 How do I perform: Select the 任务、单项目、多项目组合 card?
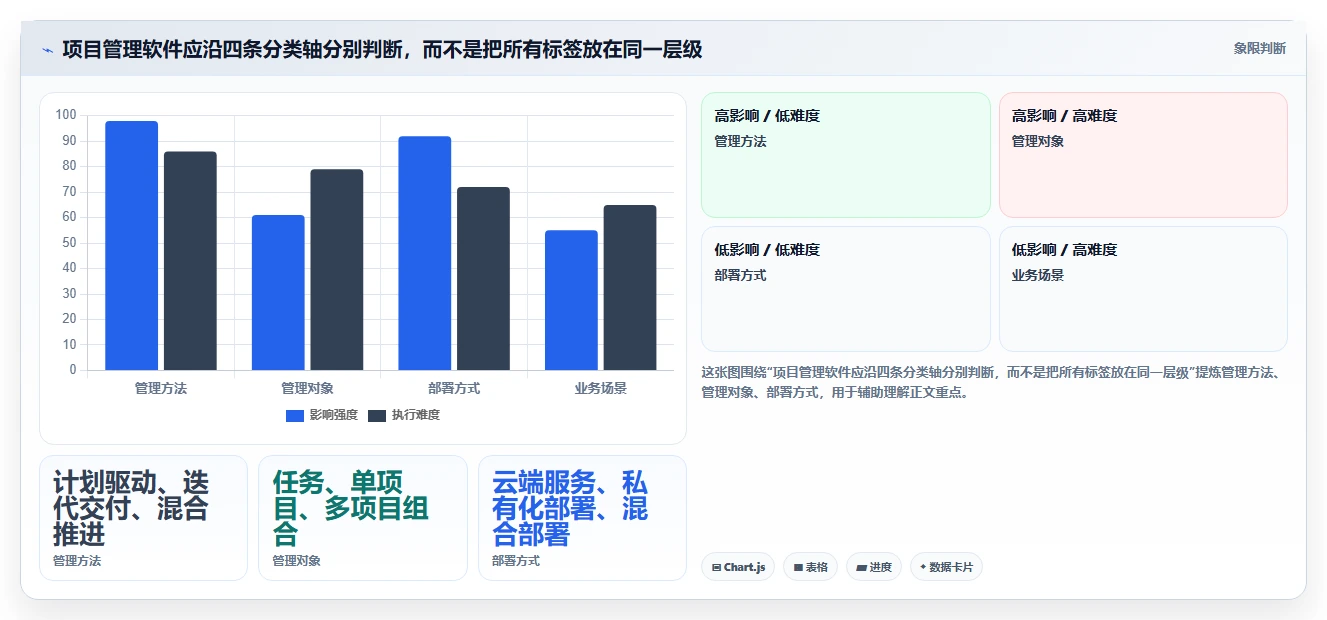[x=363, y=518]
